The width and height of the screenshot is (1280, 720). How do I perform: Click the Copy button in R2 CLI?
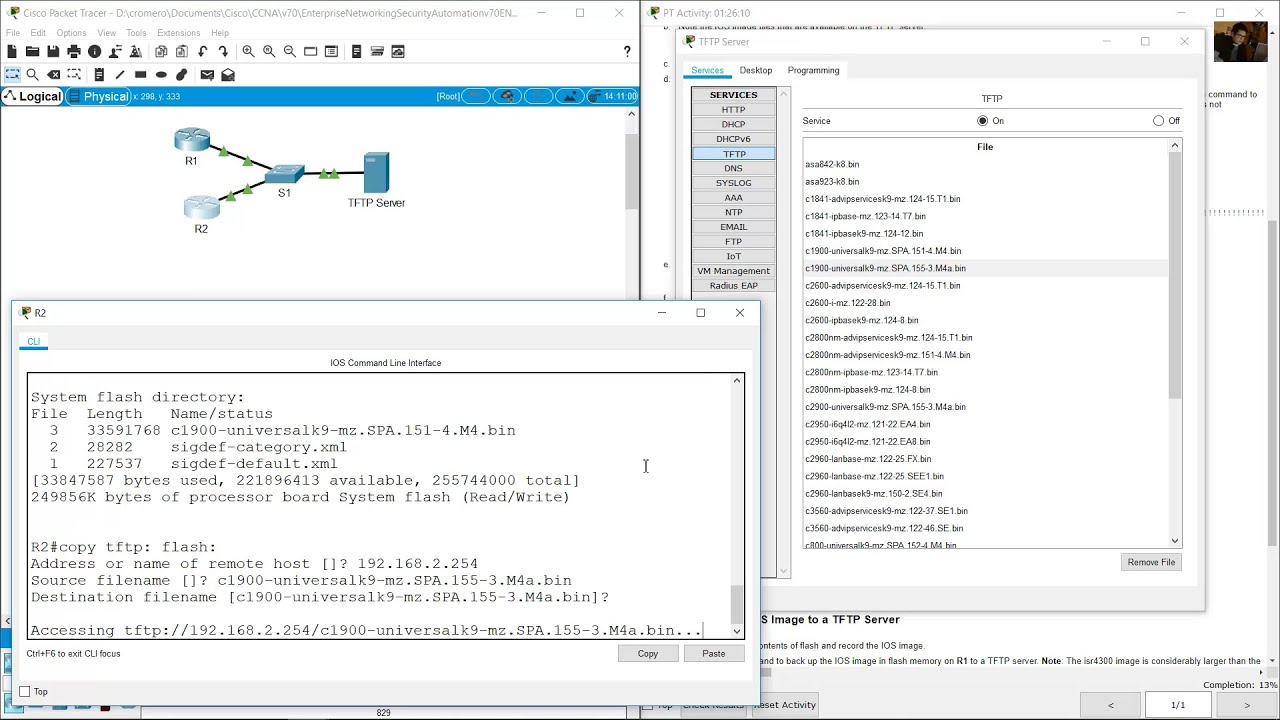[x=648, y=654]
